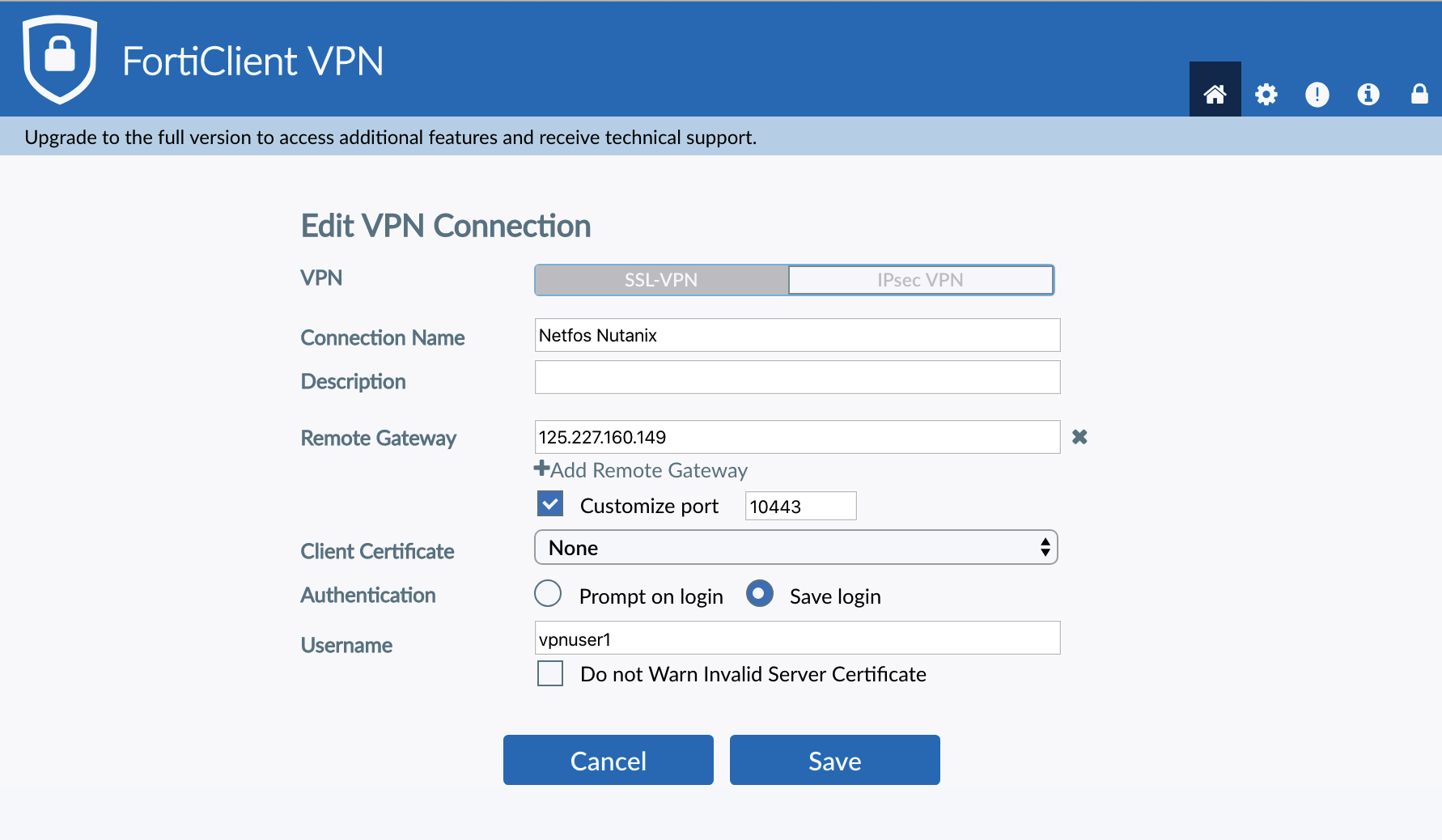Enable Do not Warn Invalid Server Certificate
Screen dimensions: 1442x840
550,673
